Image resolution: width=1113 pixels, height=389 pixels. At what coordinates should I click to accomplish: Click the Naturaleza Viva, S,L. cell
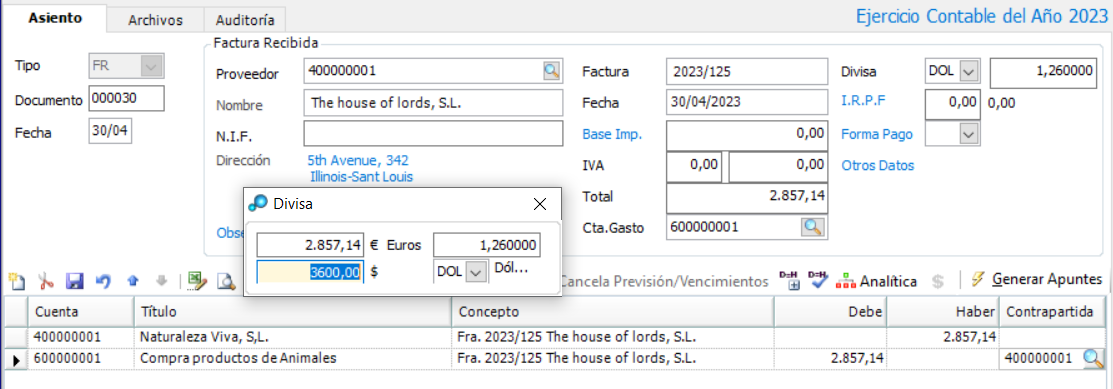(x=292, y=337)
